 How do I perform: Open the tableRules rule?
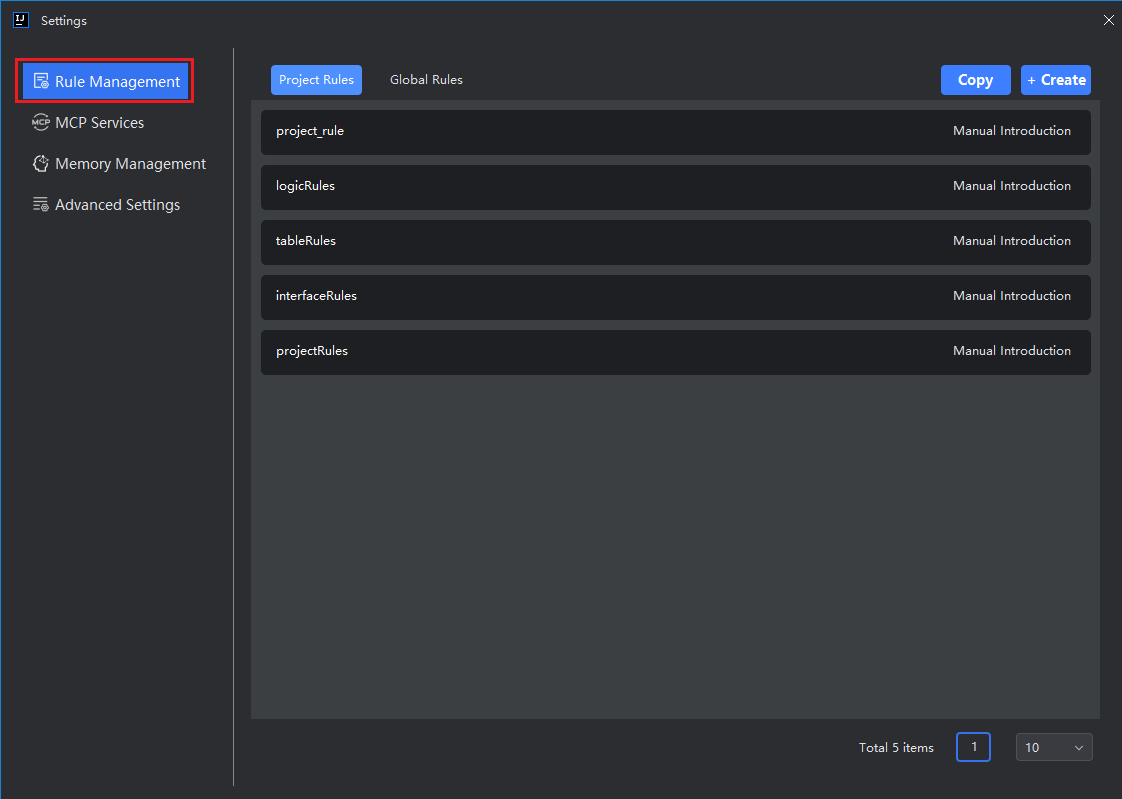point(306,241)
